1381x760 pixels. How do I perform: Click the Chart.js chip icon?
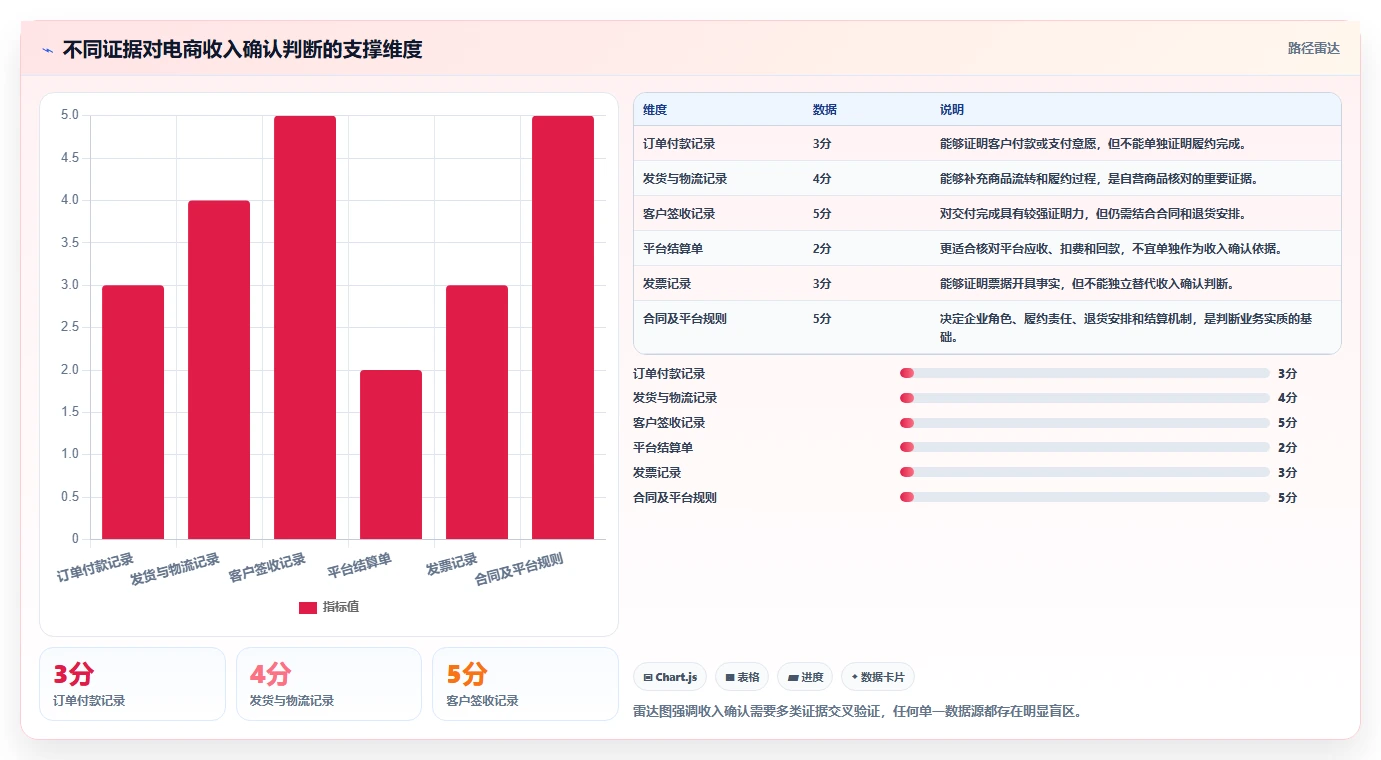tap(648, 677)
